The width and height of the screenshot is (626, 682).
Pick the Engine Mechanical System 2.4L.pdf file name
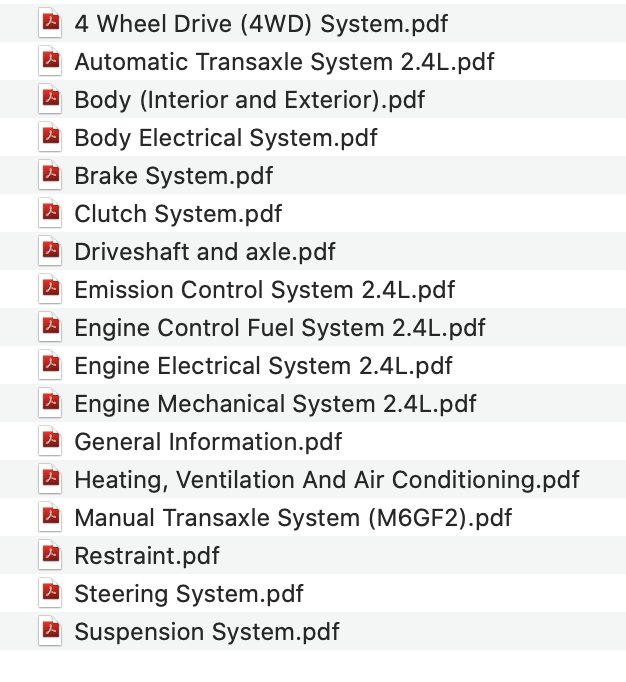[275, 404]
